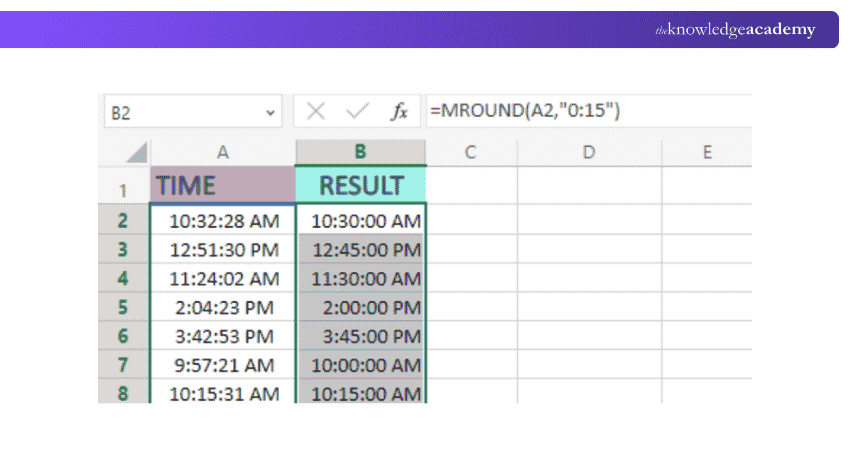Click the Cancel X icon in formula bar
Screen dimensions: 850x450
click(315, 111)
